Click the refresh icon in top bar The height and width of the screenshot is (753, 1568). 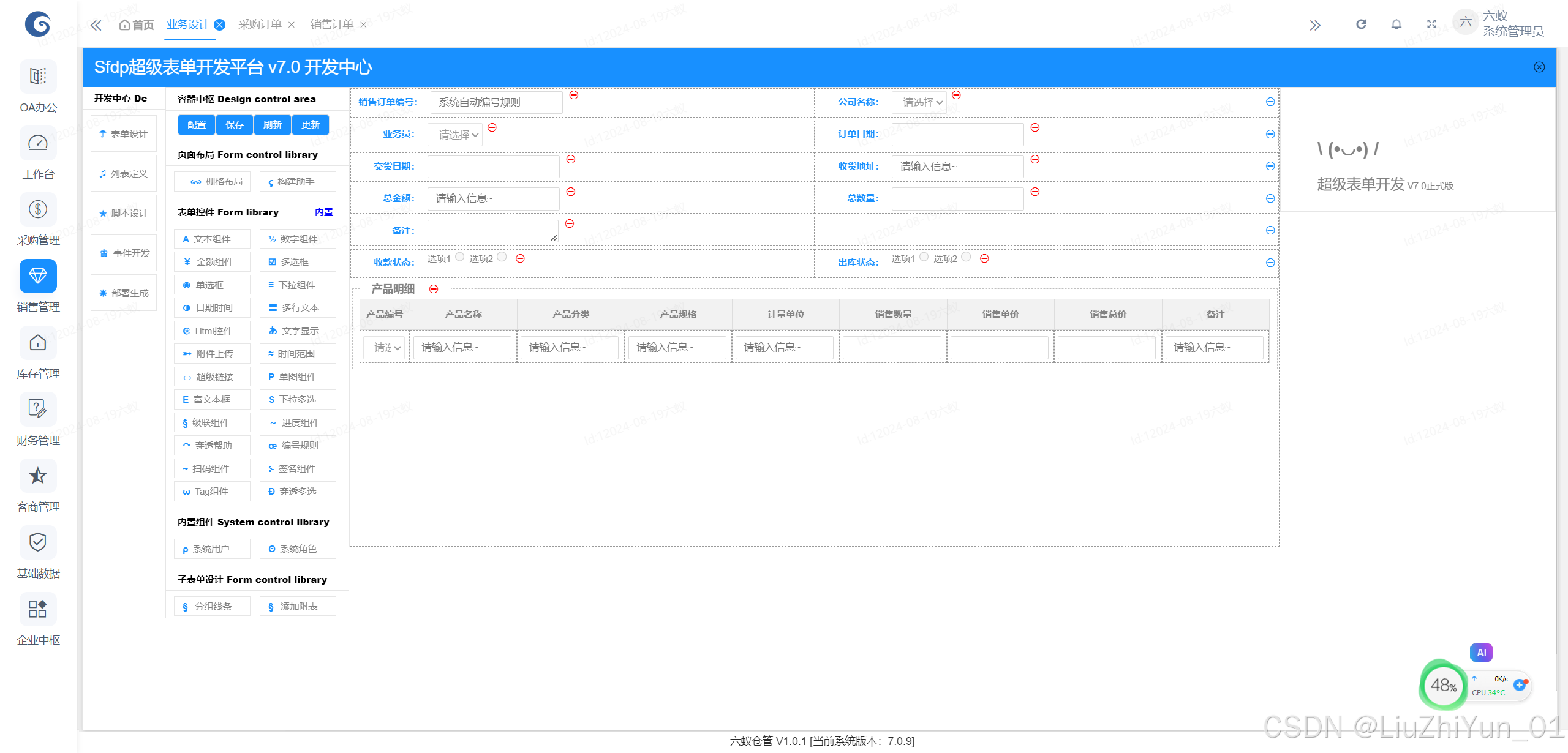pos(1361,24)
